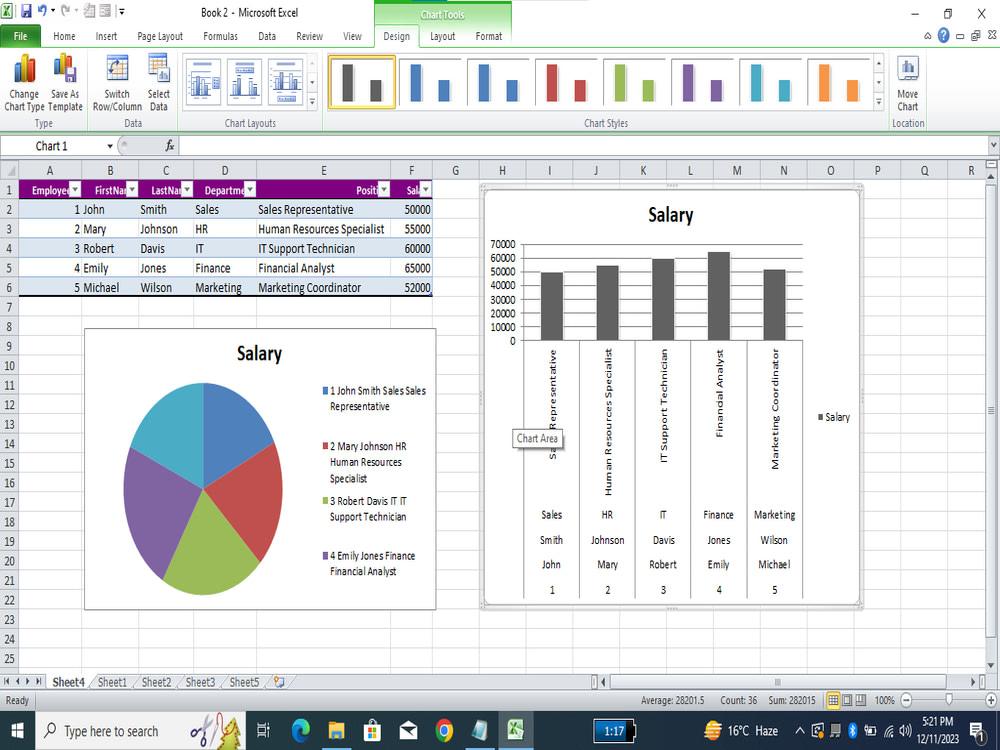Switch to the Layout tab under Chart Tools
The image size is (1000, 750).
(442, 36)
